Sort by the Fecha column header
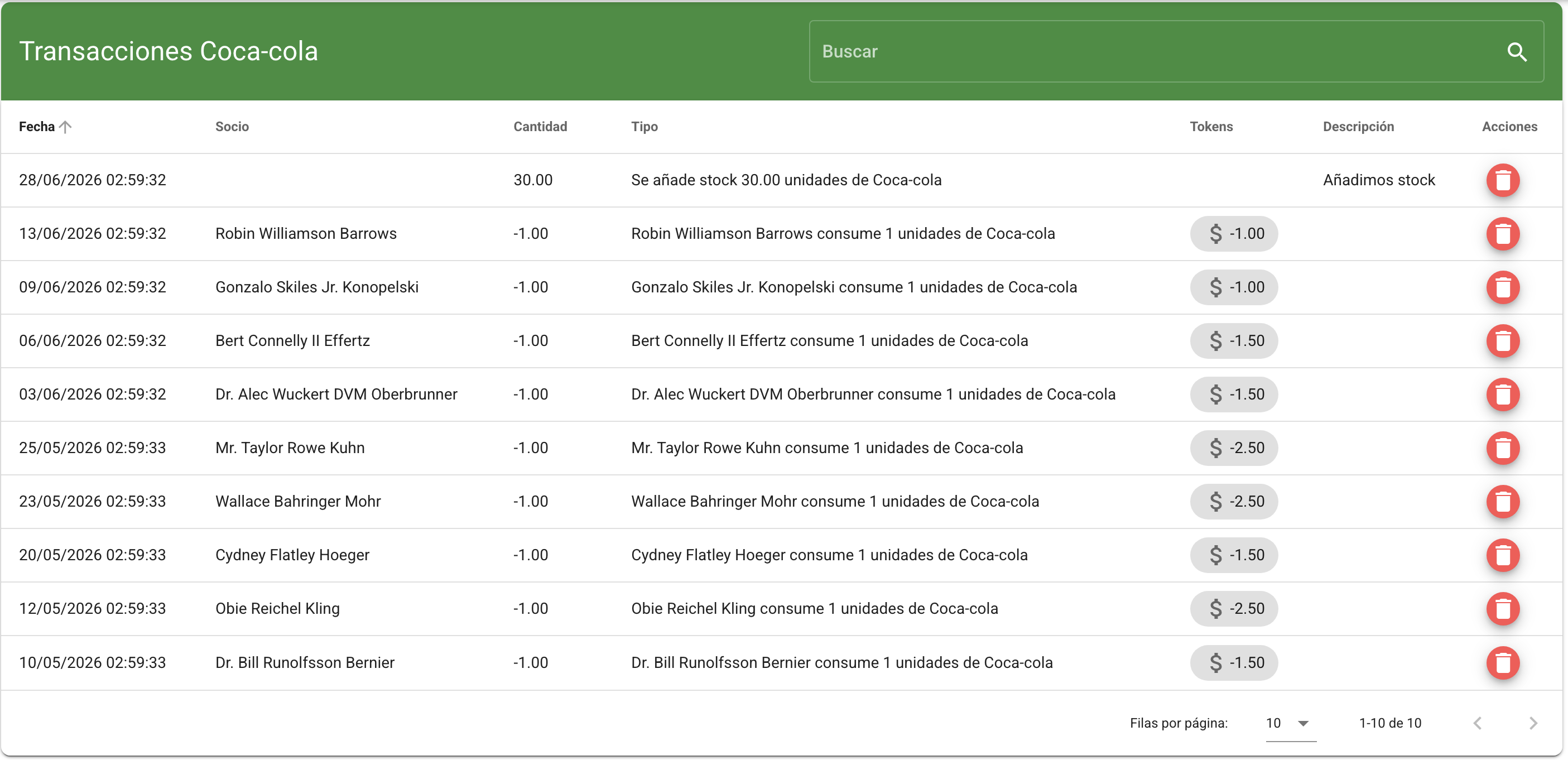The width and height of the screenshot is (1568, 760). click(x=36, y=127)
